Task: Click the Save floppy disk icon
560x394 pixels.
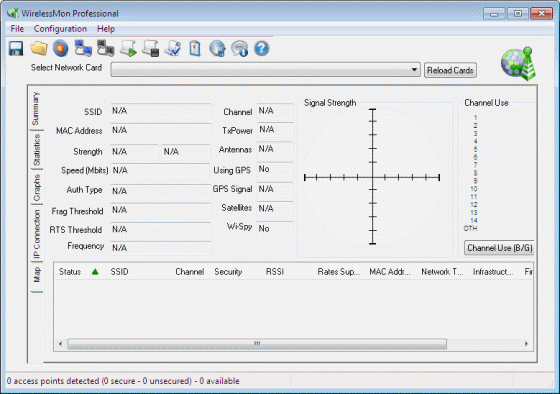Action: 16,48
